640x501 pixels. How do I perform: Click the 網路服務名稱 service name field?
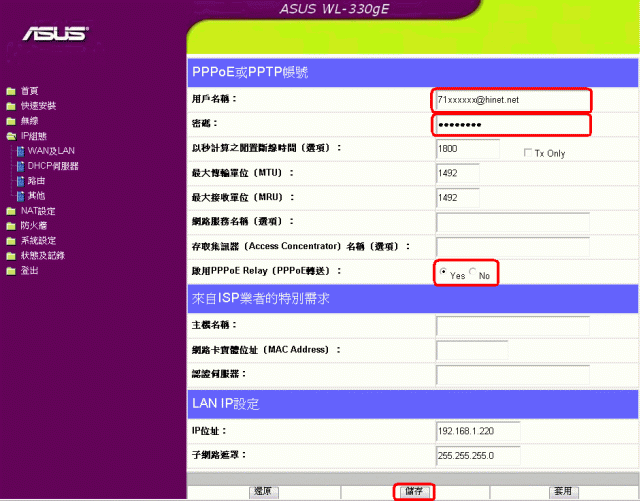click(x=513, y=222)
